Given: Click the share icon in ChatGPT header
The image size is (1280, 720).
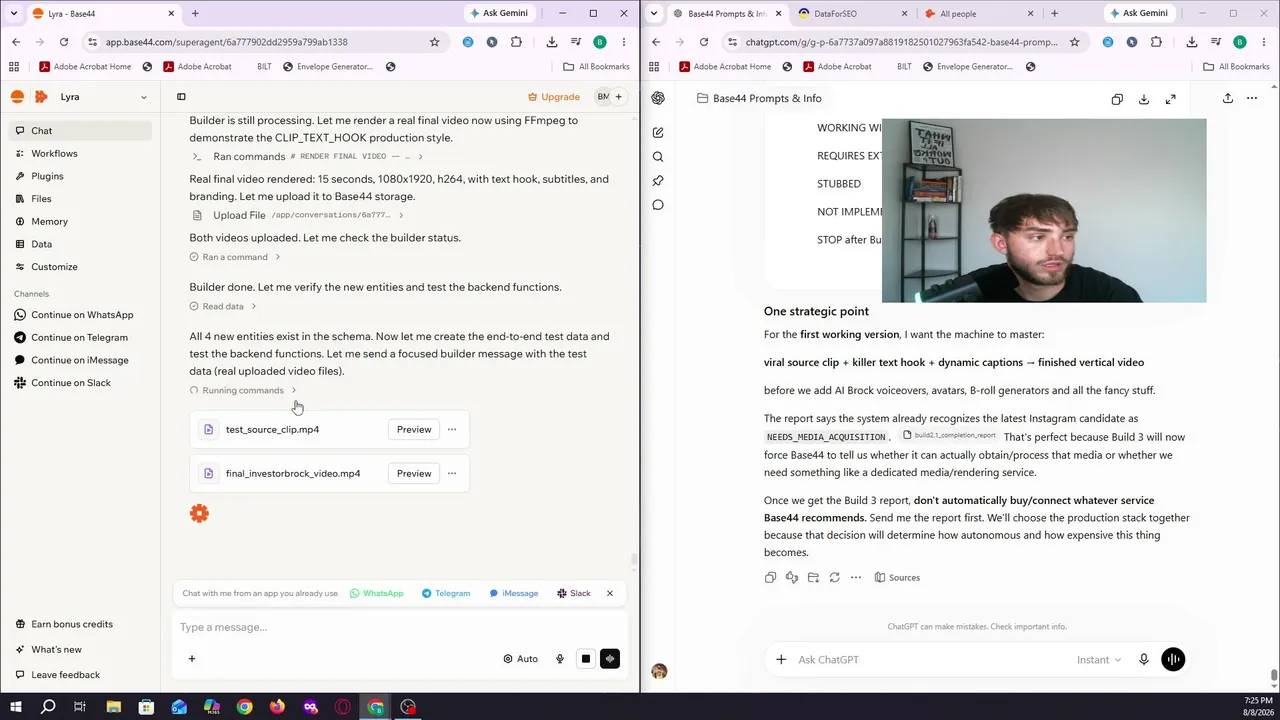Looking at the screenshot, I should click(1227, 98).
